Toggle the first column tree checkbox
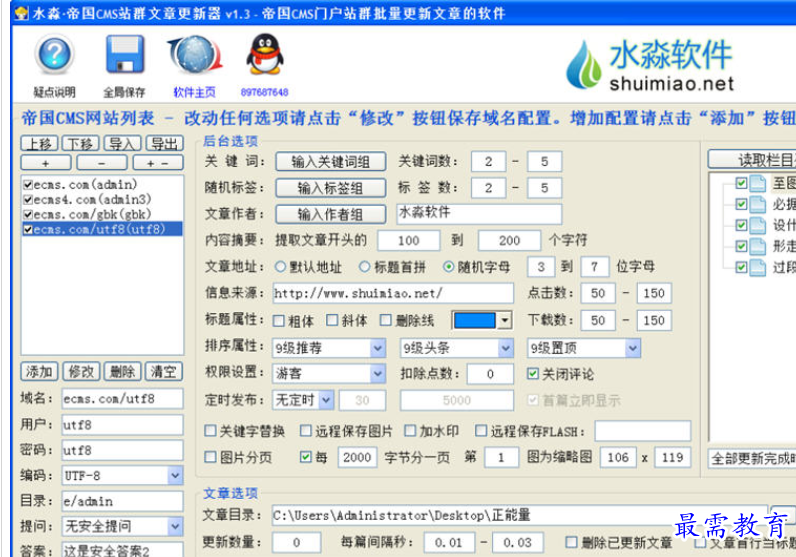This screenshot has width=796, height=557. (741, 183)
